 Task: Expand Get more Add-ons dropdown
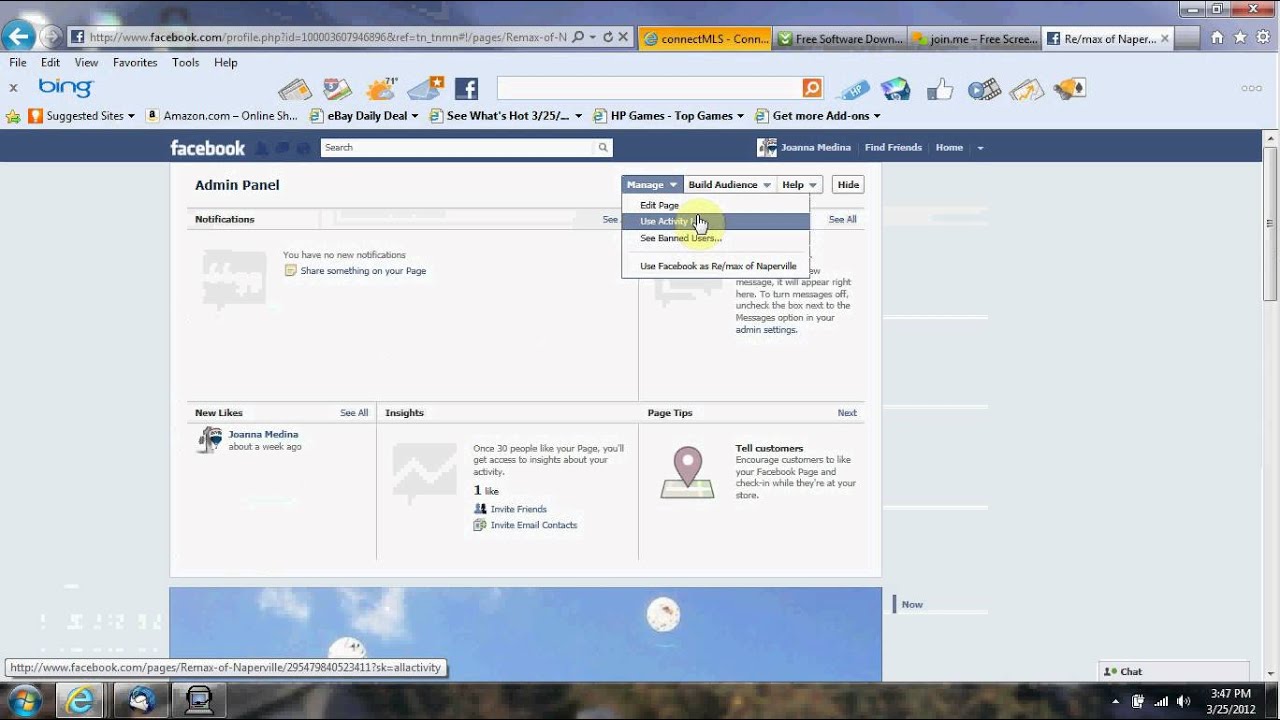tap(877, 116)
